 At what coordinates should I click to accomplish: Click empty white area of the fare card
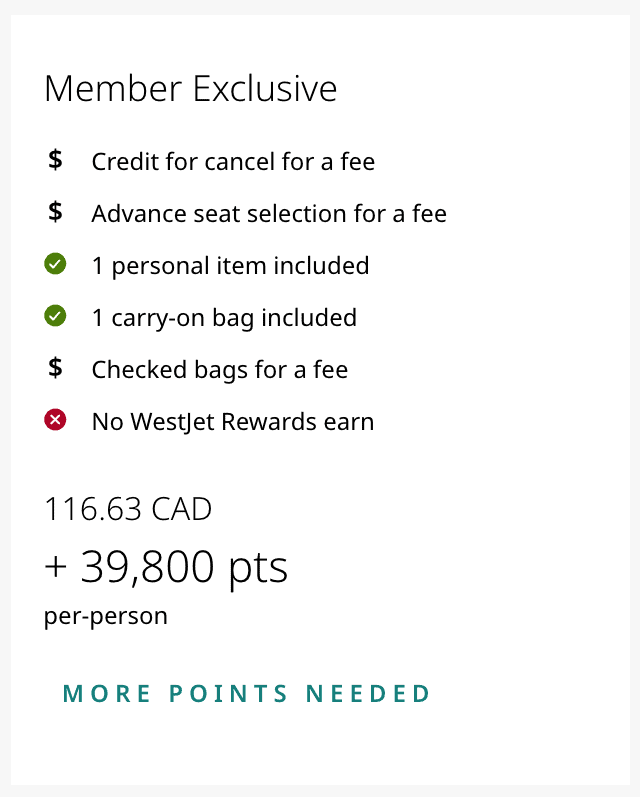500,560
